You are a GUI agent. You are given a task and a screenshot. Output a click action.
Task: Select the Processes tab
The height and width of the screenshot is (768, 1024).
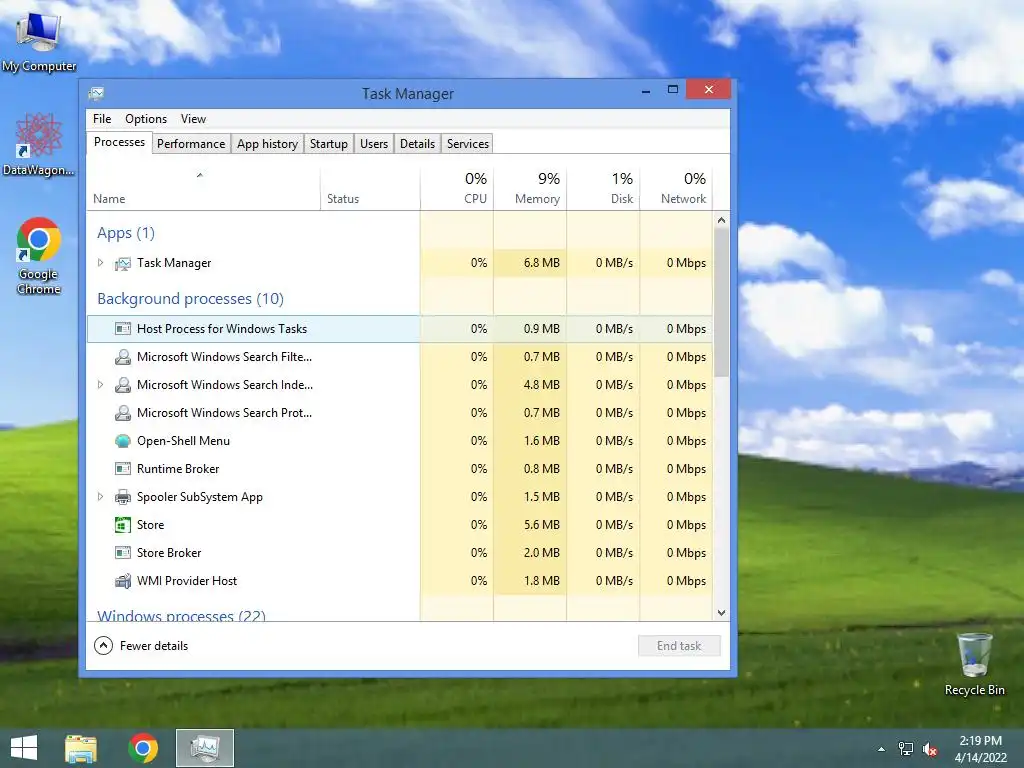(x=119, y=142)
